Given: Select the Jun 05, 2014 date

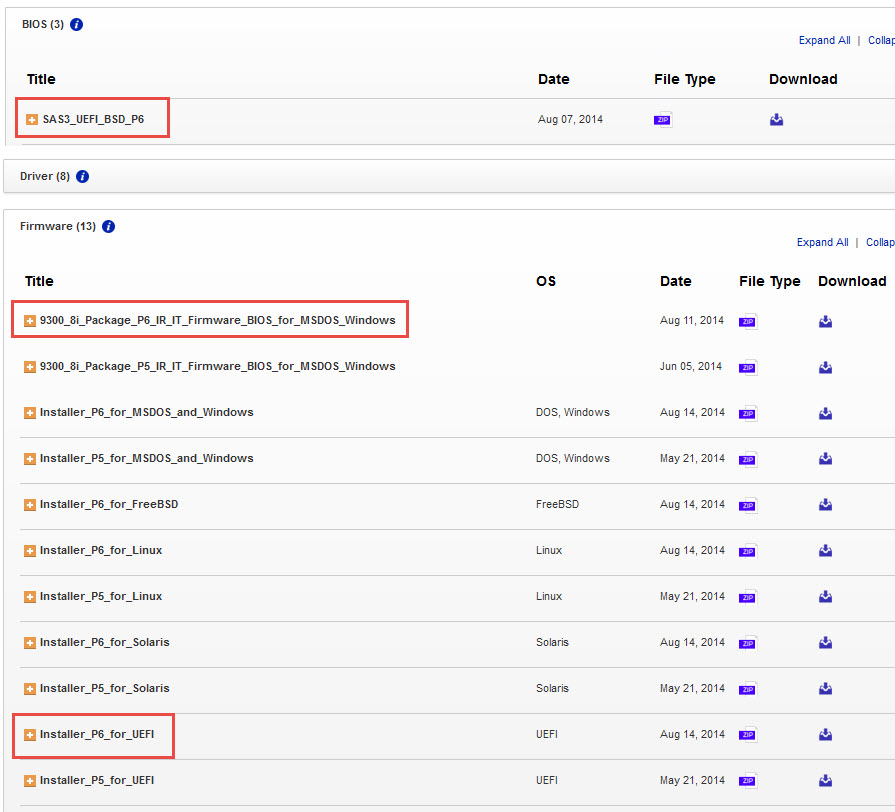Looking at the screenshot, I should (691, 366).
